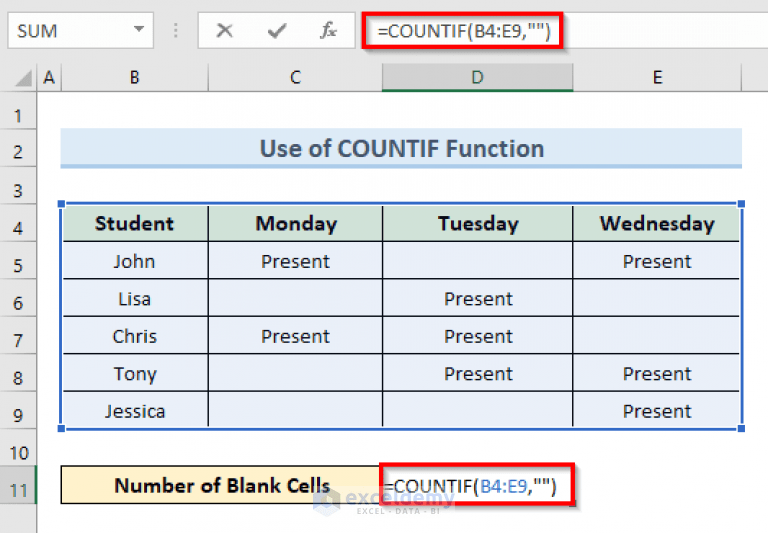Select the 'Wednesday' header cell

(656, 223)
